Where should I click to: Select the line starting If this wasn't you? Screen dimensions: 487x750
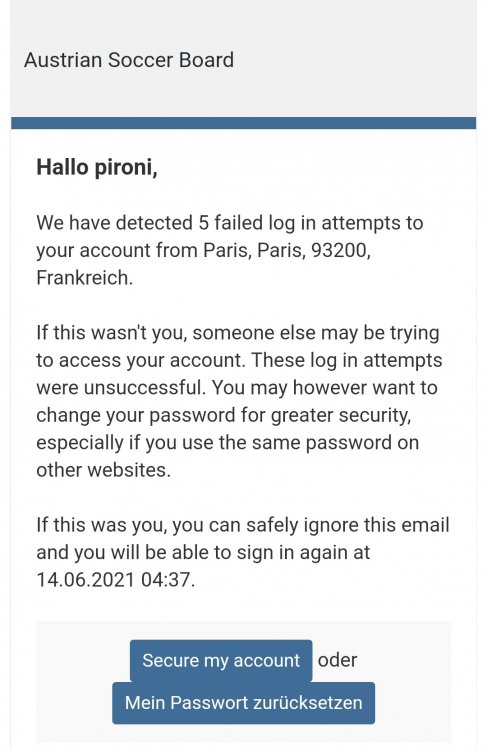click(238, 333)
